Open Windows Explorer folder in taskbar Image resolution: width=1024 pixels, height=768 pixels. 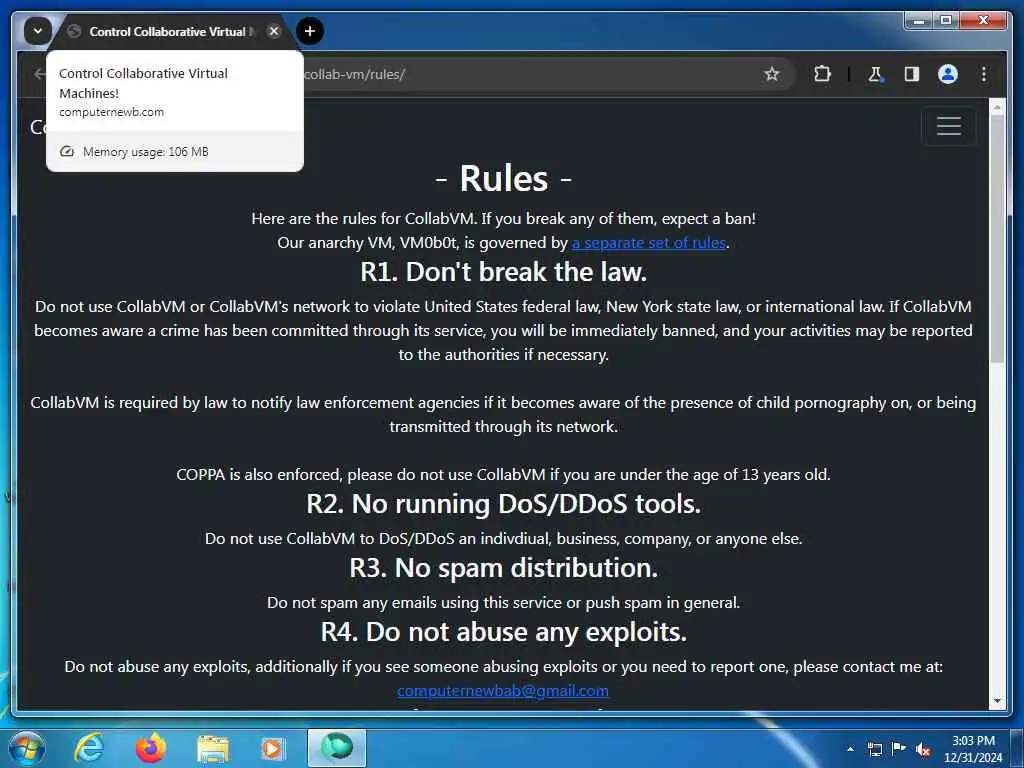pos(212,750)
